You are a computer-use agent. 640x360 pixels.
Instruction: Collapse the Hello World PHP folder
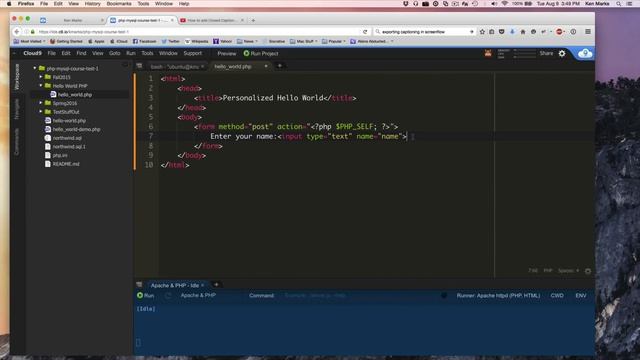pyautogui.click(x=41, y=85)
